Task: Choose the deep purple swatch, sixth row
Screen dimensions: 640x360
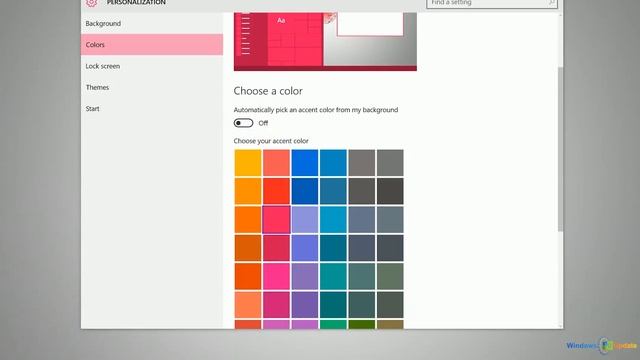Action: point(304,304)
